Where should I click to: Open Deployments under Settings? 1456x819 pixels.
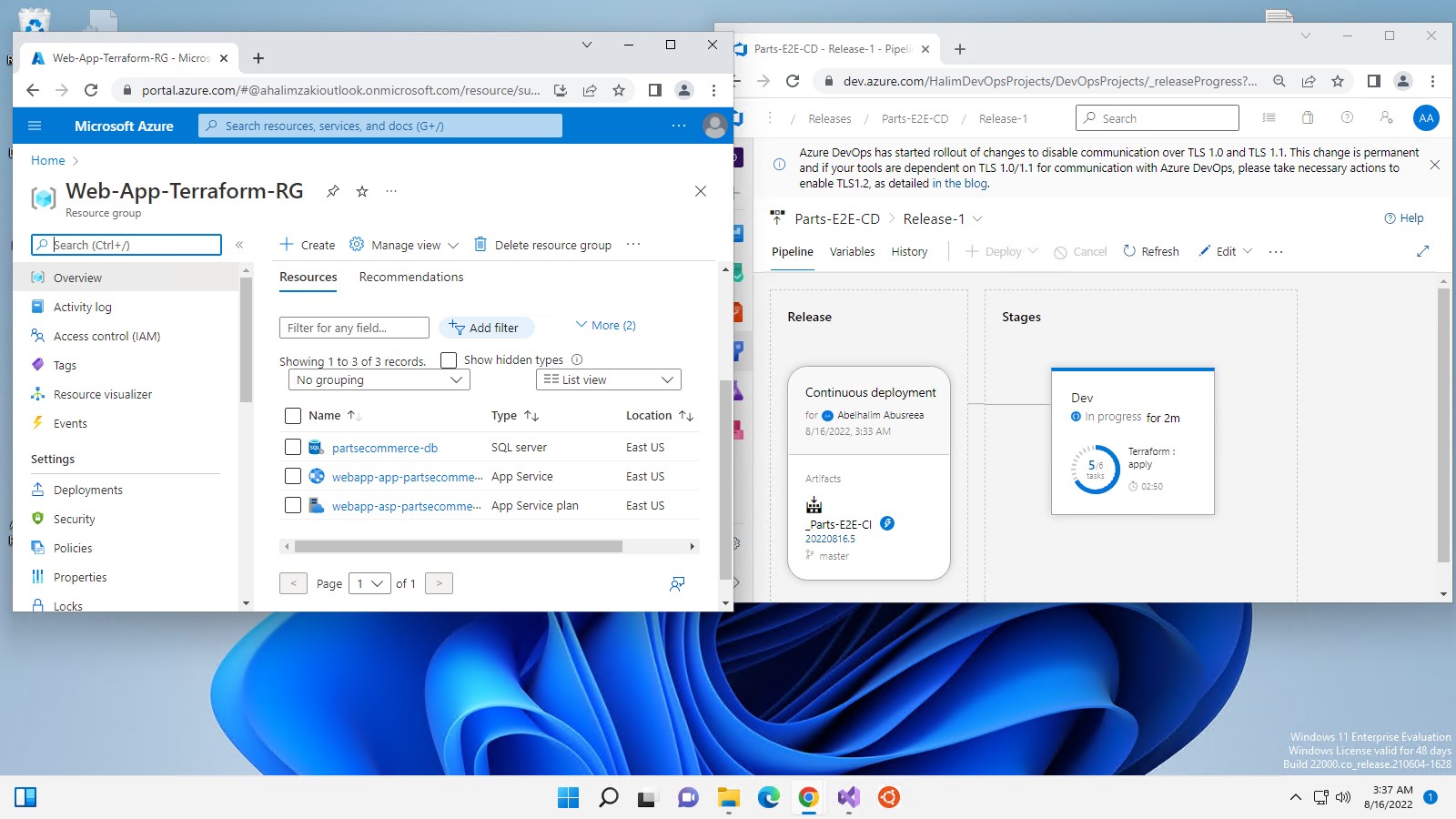(x=87, y=490)
